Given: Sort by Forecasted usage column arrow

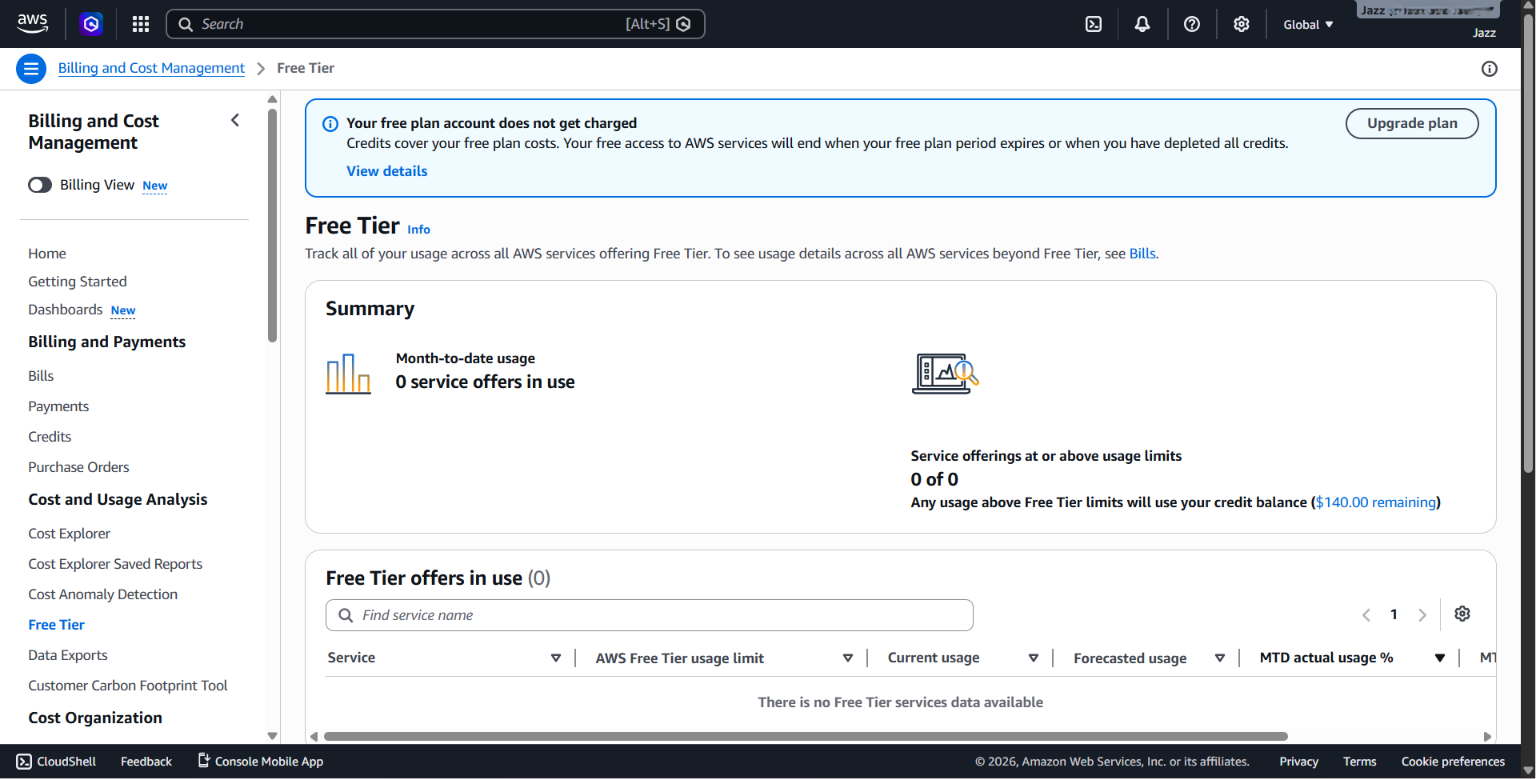Looking at the screenshot, I should point(1220,658).
